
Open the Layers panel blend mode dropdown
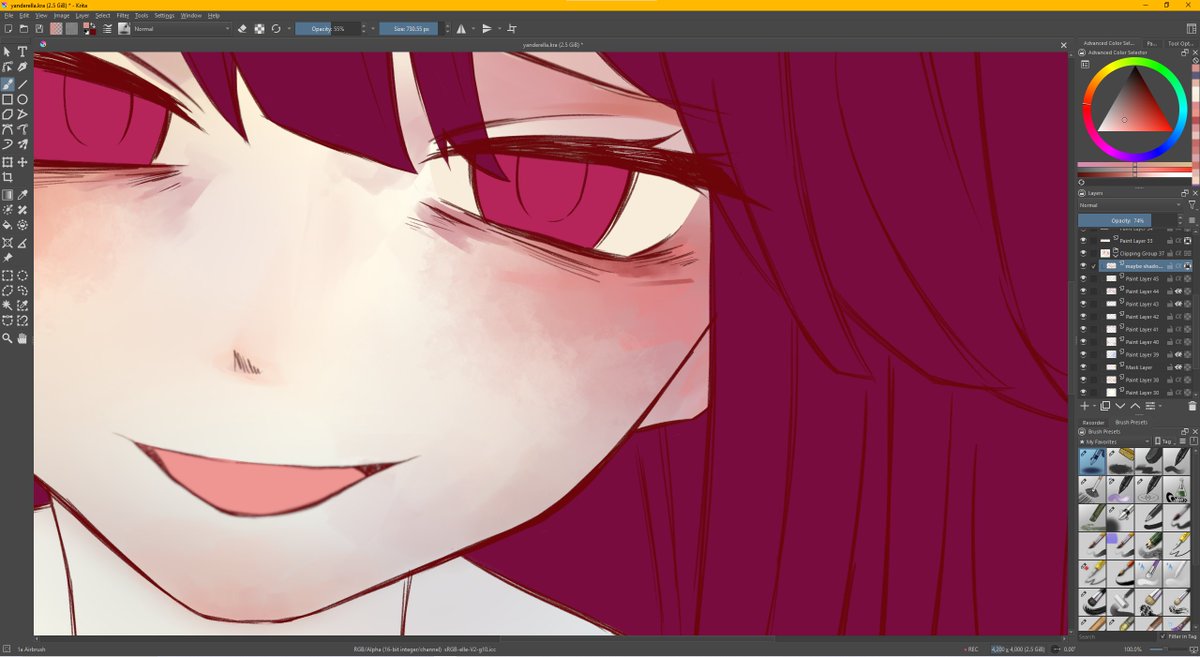[1130, 205]
